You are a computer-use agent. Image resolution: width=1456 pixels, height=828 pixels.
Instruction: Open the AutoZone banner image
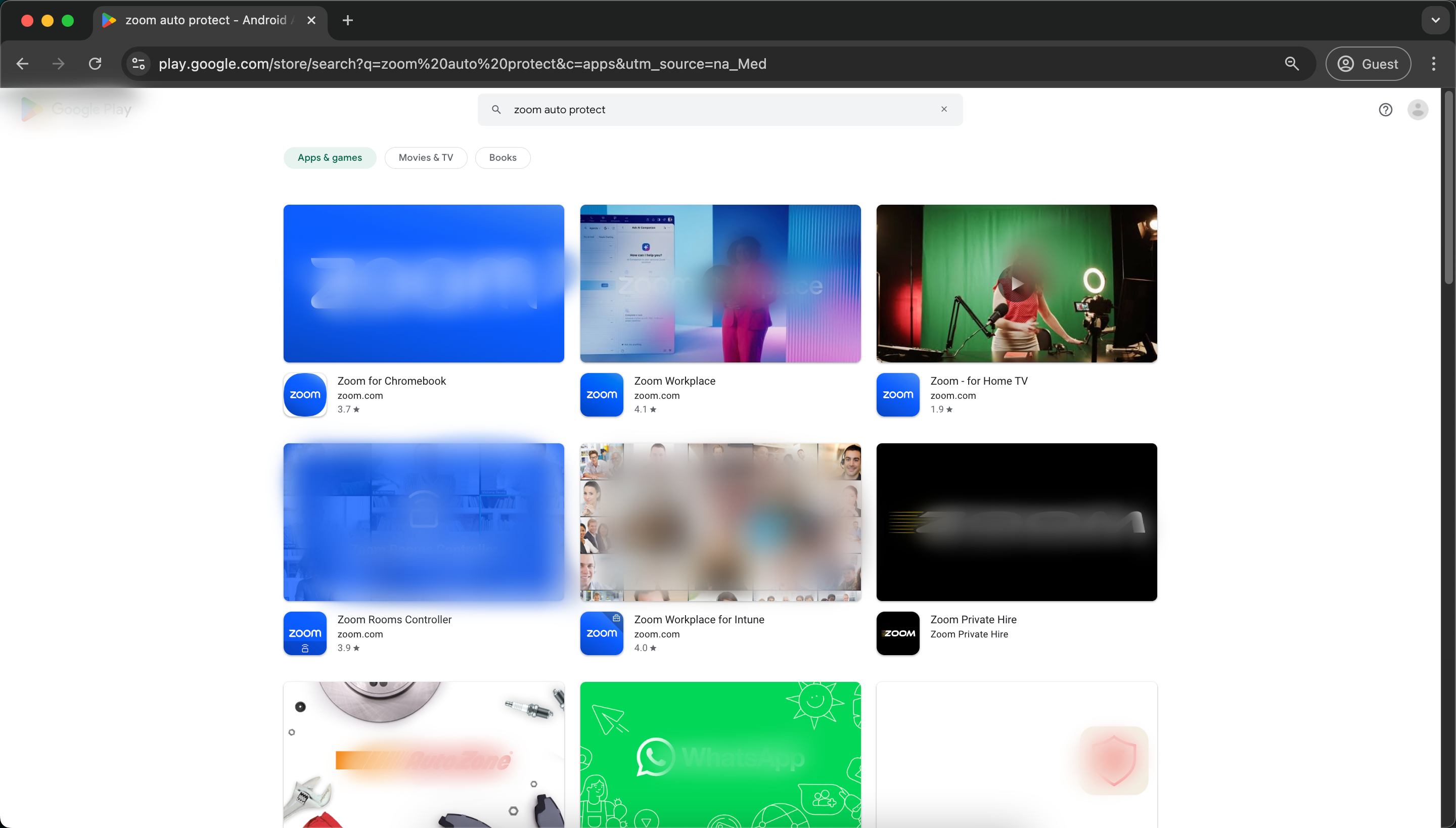(x=424, y=755)
